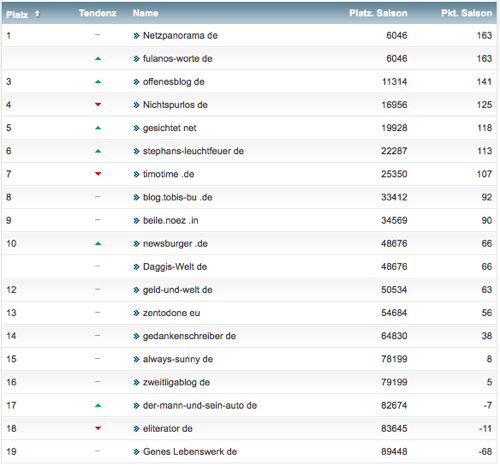
Task: Click red down arrow in timotime row
Action: tap(98, 174)
